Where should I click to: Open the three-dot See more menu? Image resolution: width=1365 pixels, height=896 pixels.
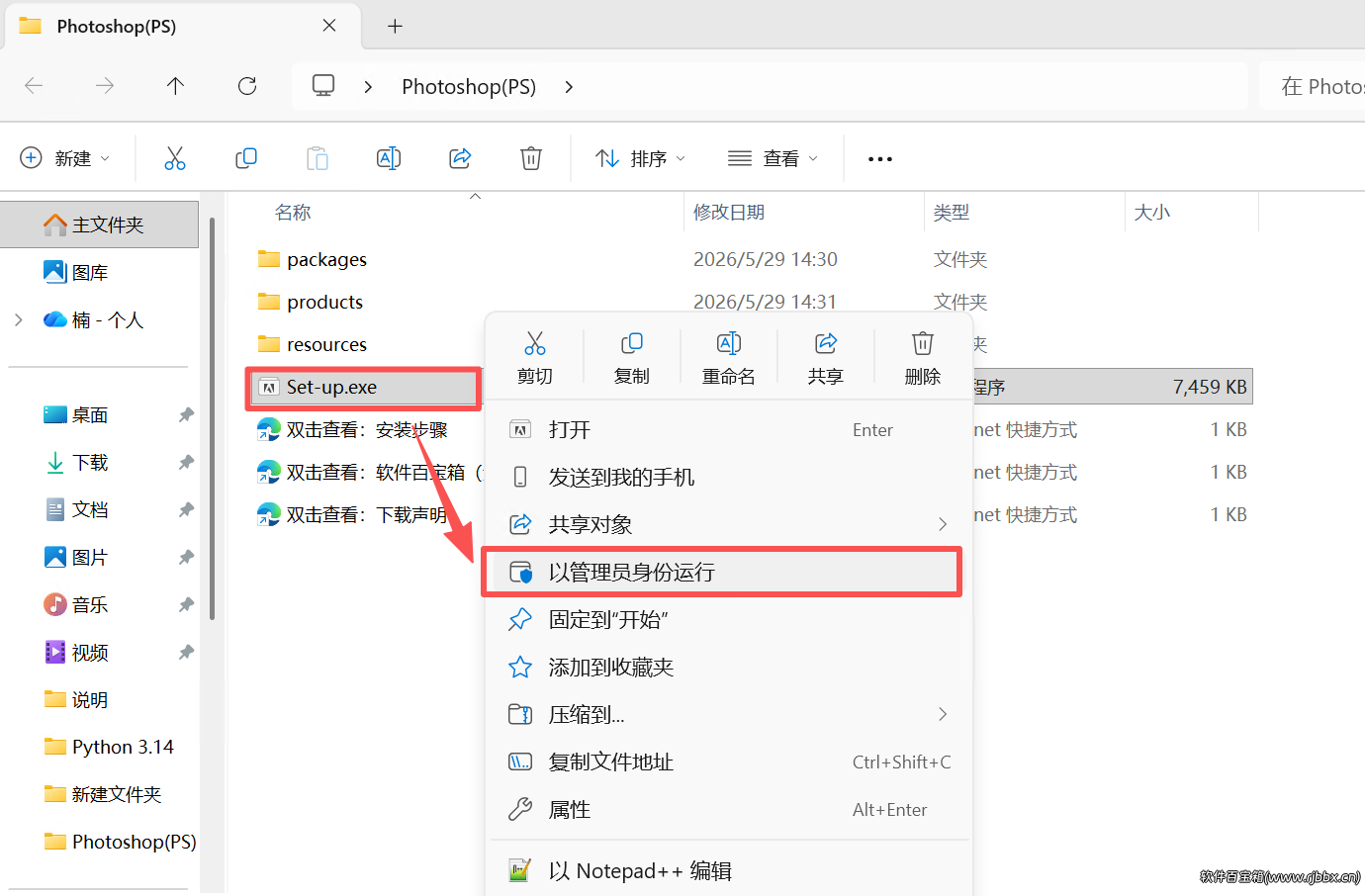[x=880, y=158]
